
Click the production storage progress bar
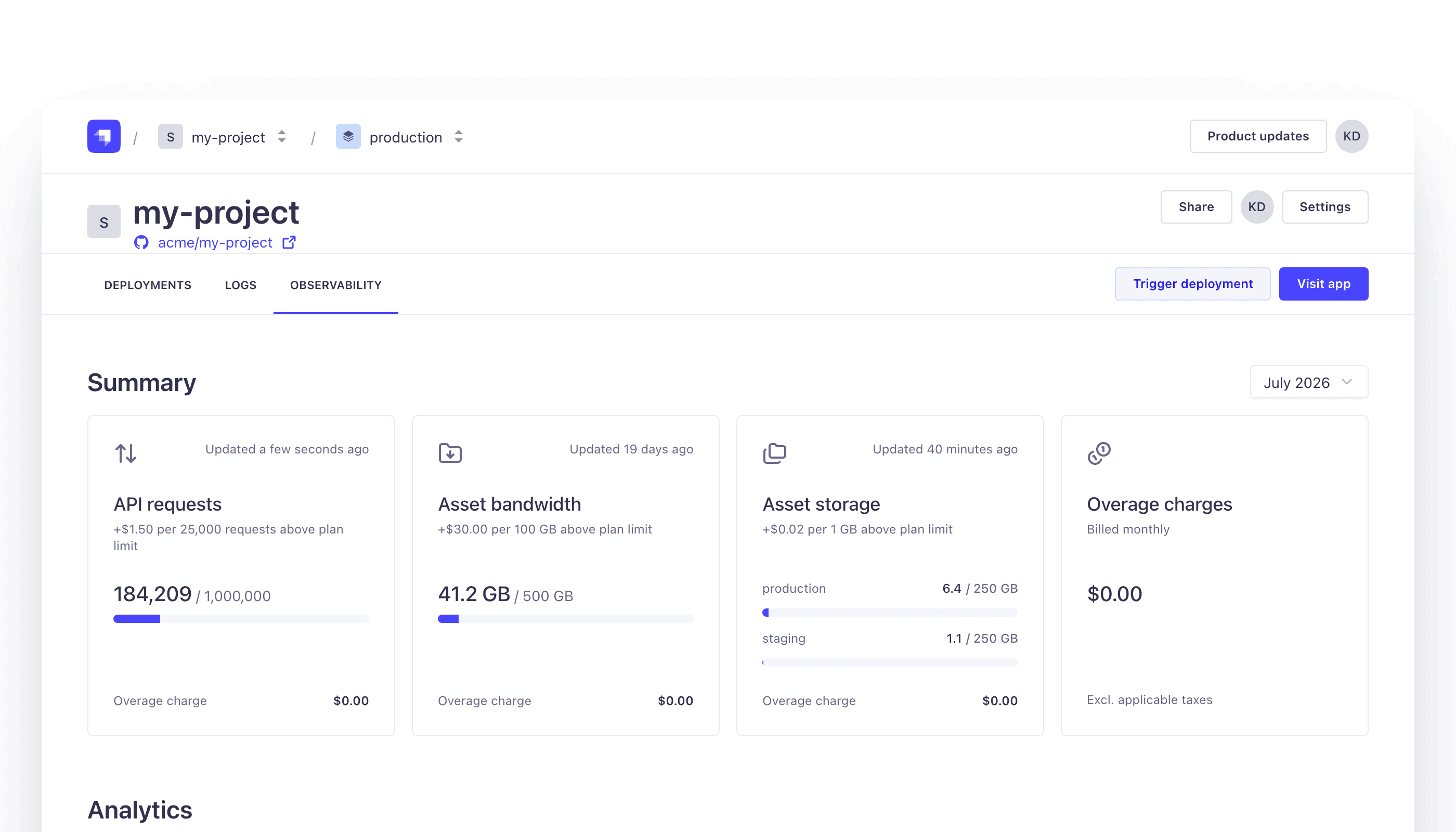pos(890,613)
